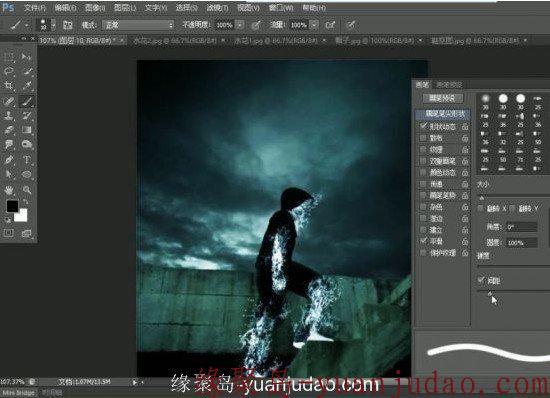Screen dimensions: 550x398
Task: Toggle Quick Mask mode
Action: pyautogui.click(x=9, y=233)
